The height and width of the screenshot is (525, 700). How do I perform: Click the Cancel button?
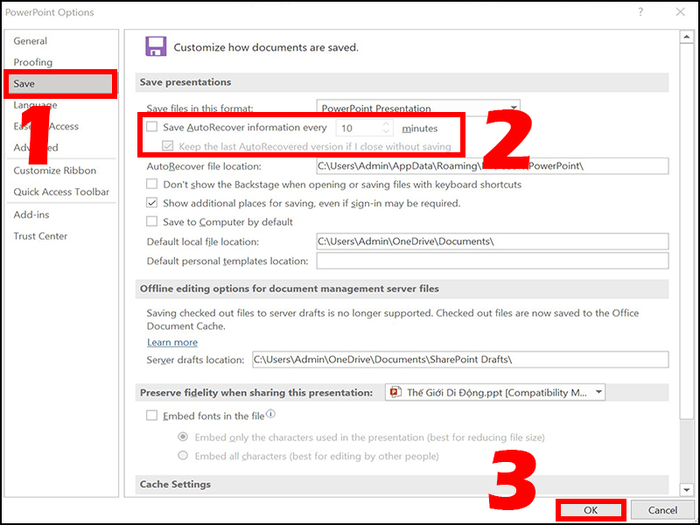pos(662,510)
